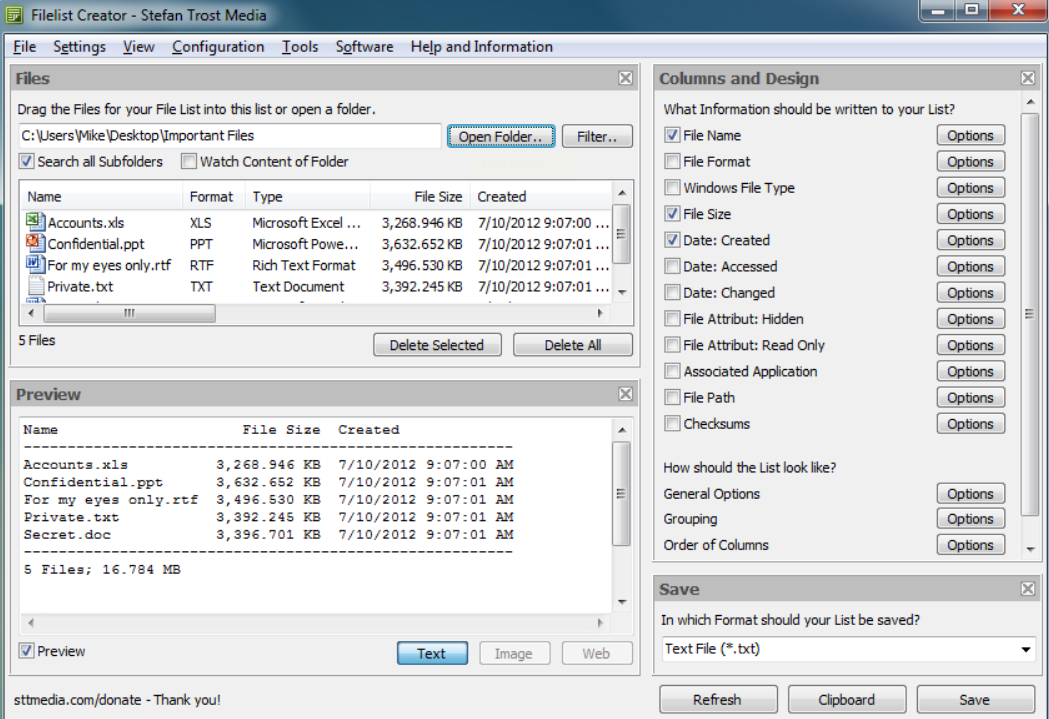Click the preview vertical scrollbar thumb
1049x719 pixels.
[x=620, y=494]
